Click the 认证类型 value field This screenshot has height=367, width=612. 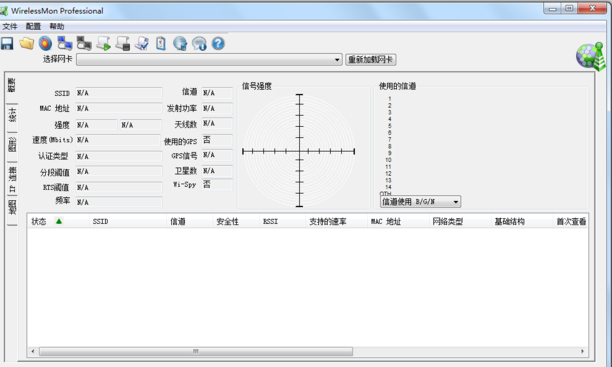119,156
